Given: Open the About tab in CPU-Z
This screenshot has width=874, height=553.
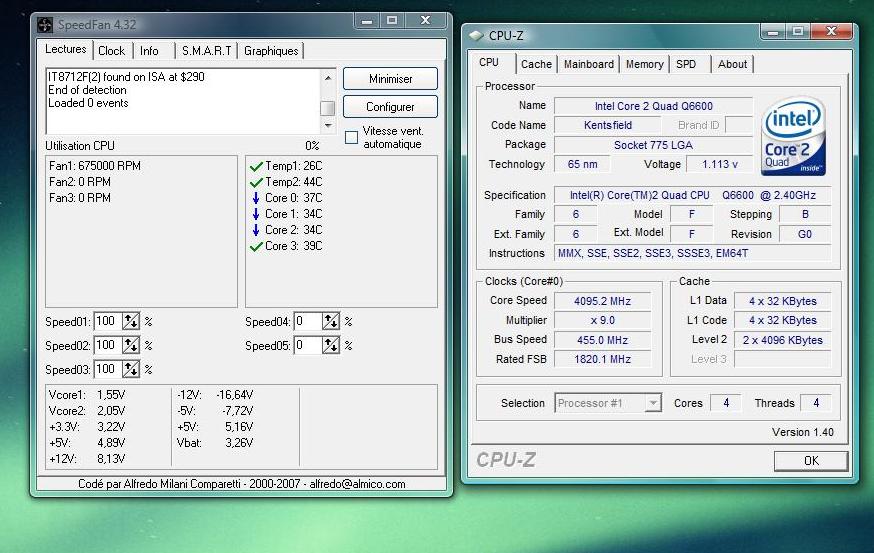Looking at the screenshot, I should pos(732,64).
